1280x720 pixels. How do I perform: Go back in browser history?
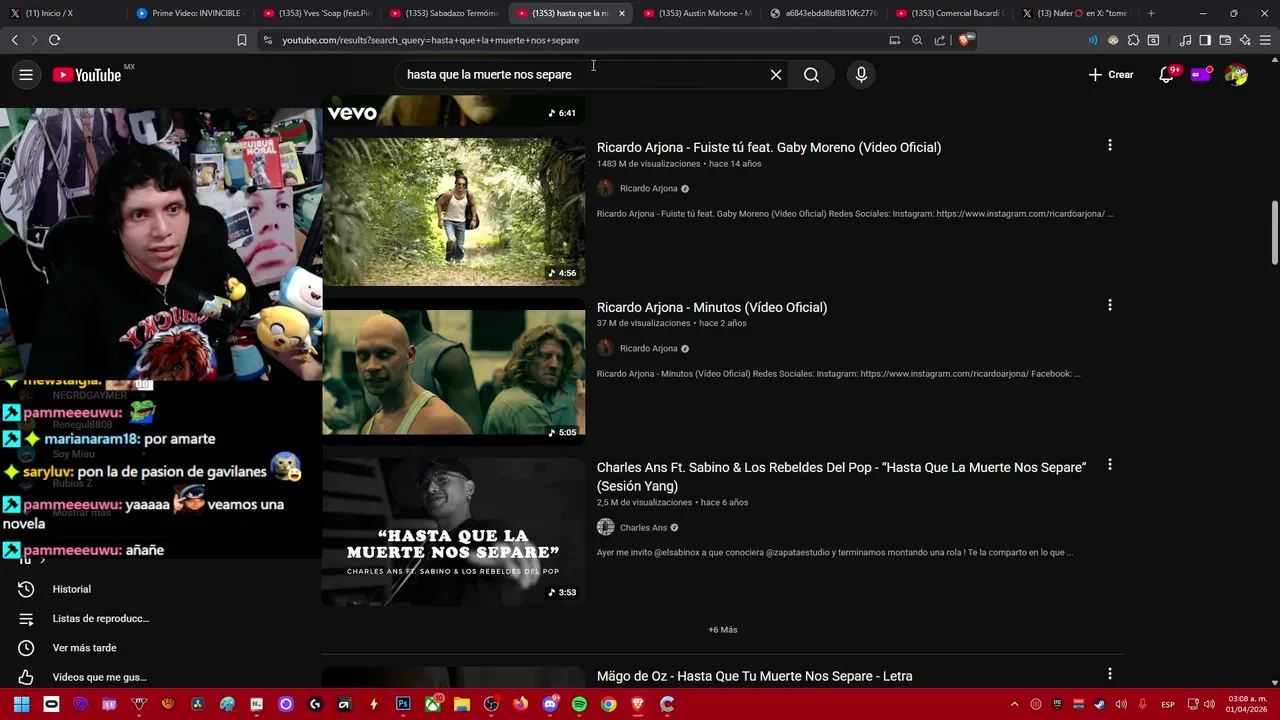[x=14, y=40]
